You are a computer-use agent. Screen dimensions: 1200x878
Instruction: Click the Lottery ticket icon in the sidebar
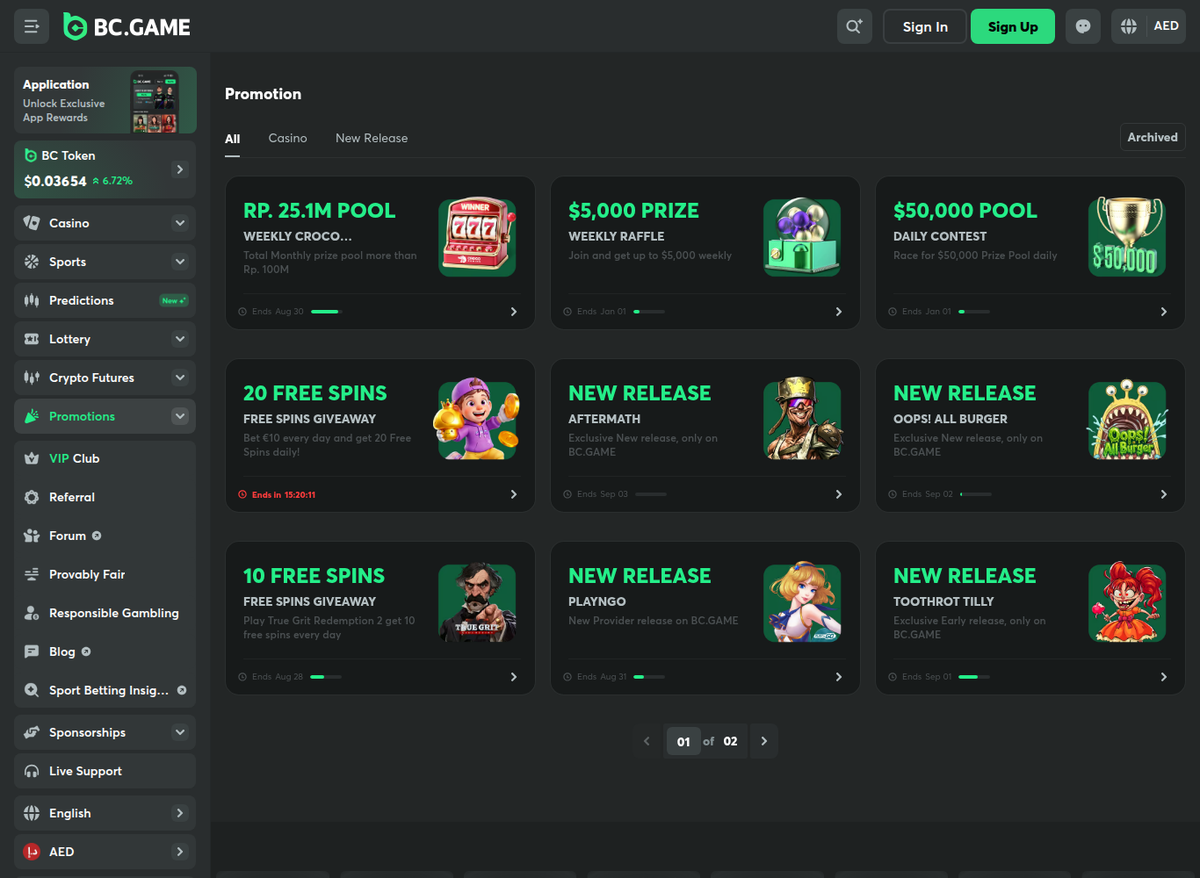(x=31, y=339)
